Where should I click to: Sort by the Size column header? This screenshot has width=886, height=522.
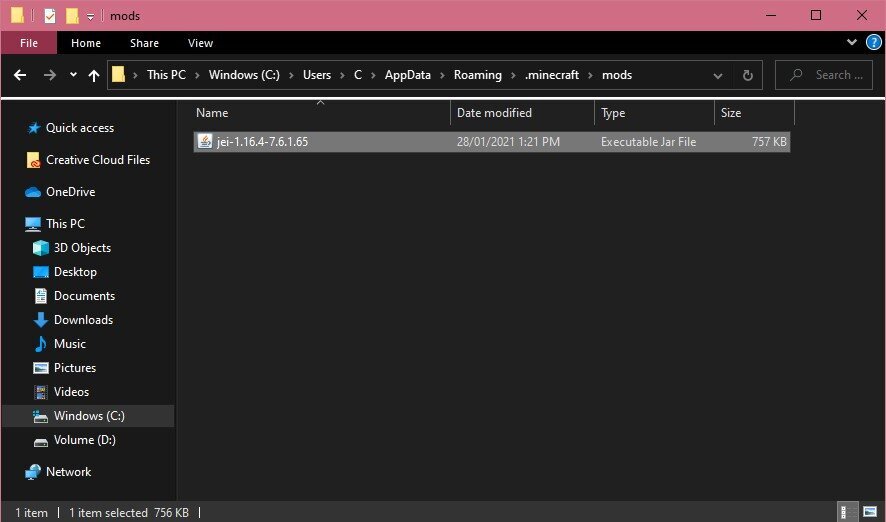pyautogui.click(x=754, y=112)
